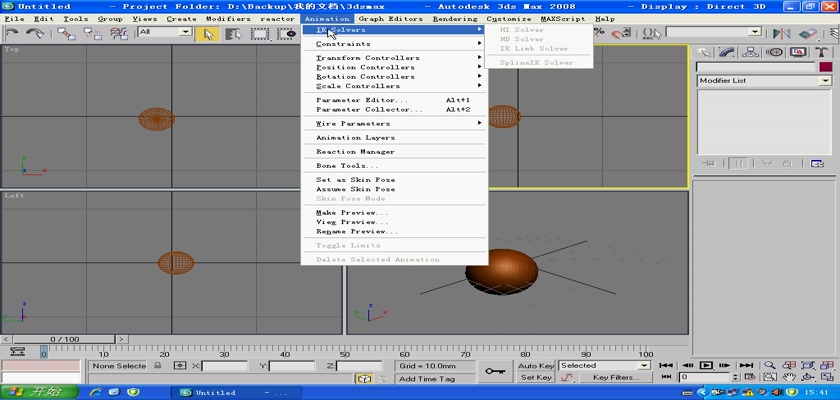Open the Mini Curve Editor icon

(18, 352)
